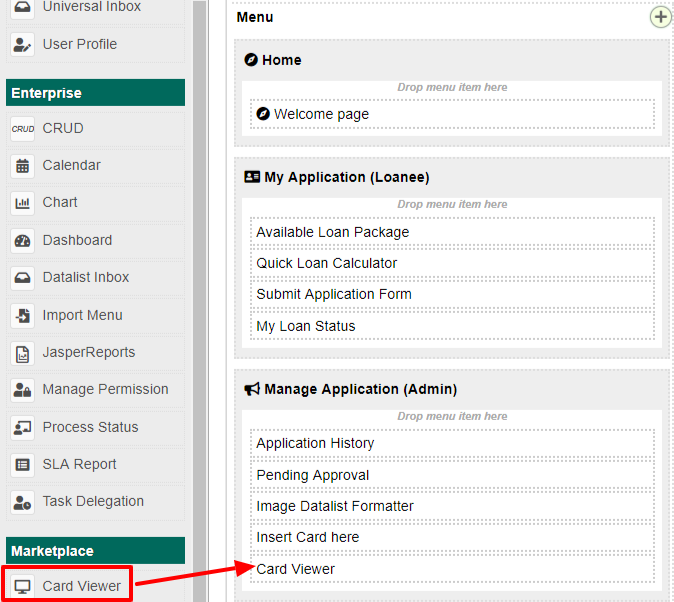Click the Calendar icon in sidebar
The image size is (674, 602).
[22, 166]
